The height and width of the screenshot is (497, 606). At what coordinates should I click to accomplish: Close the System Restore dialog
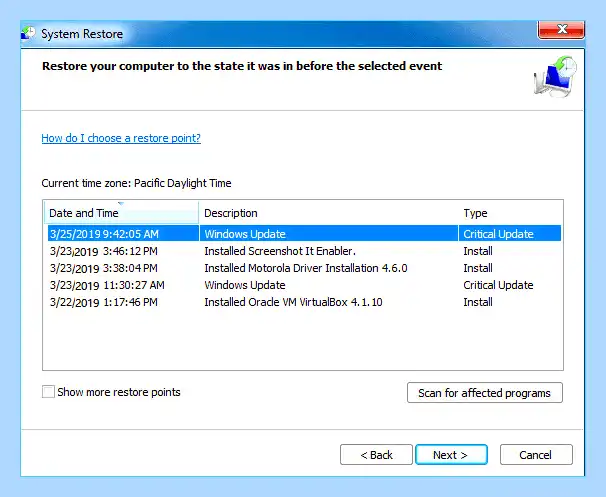point(561,29)
